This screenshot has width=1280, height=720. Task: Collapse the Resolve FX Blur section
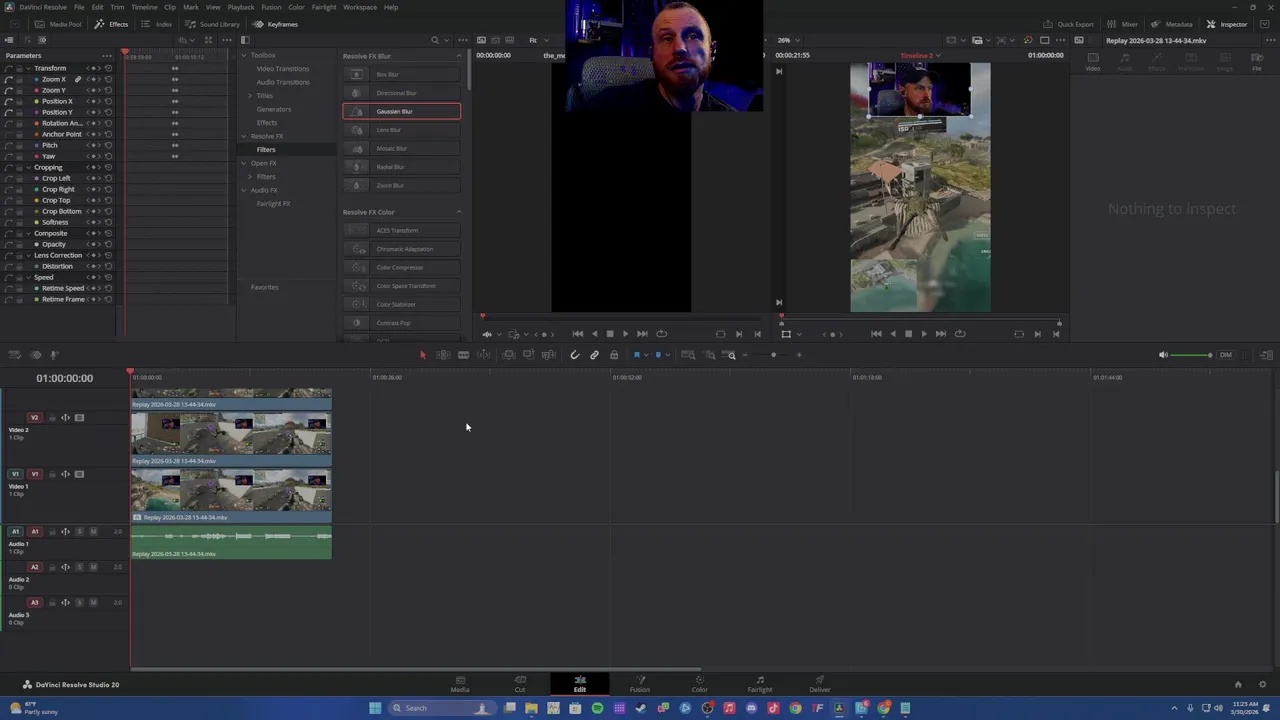(459, 56)
